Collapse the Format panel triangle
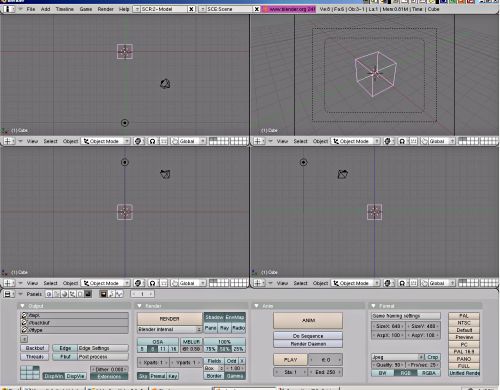 tap(373, 306)
